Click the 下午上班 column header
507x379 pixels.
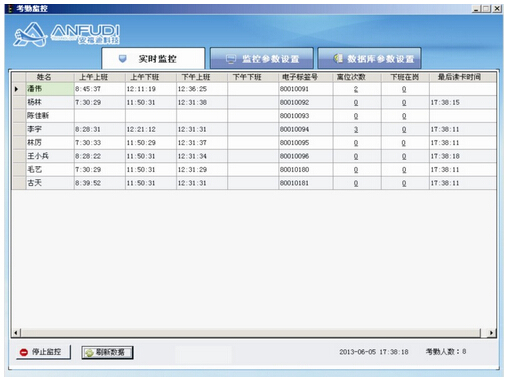click(202, 77)
